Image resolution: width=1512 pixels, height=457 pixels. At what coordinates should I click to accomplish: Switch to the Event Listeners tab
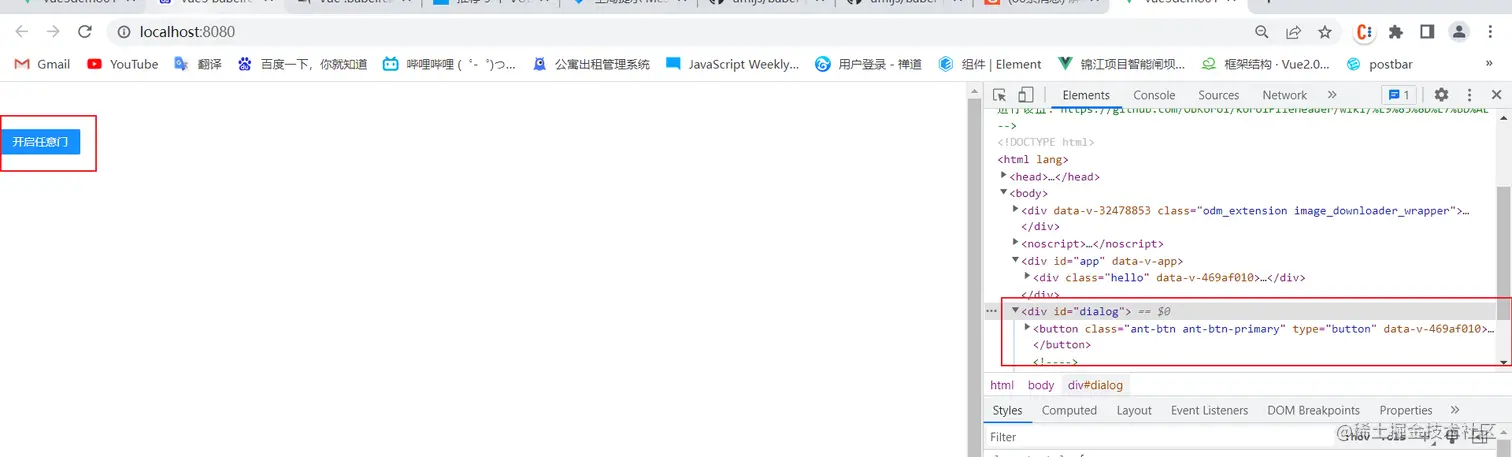pos(1209,410)
